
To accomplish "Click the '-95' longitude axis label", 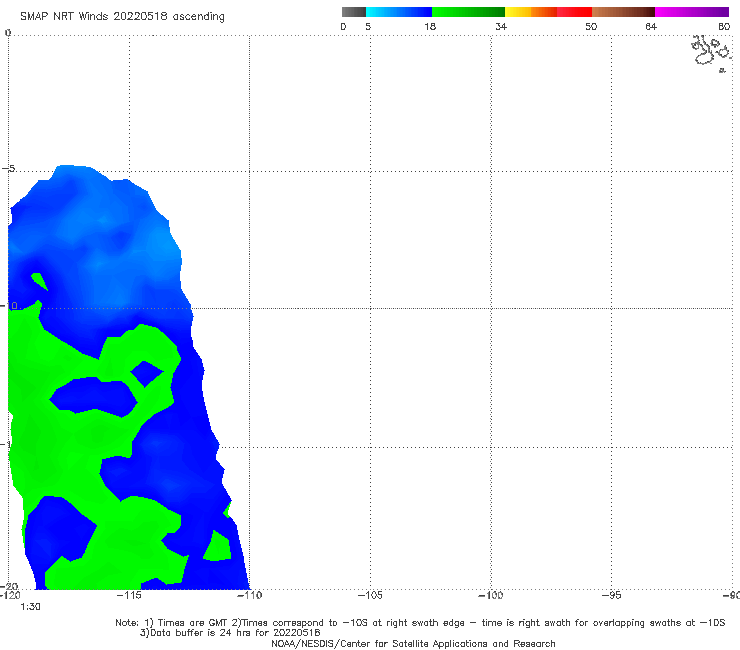I will 612,595.
